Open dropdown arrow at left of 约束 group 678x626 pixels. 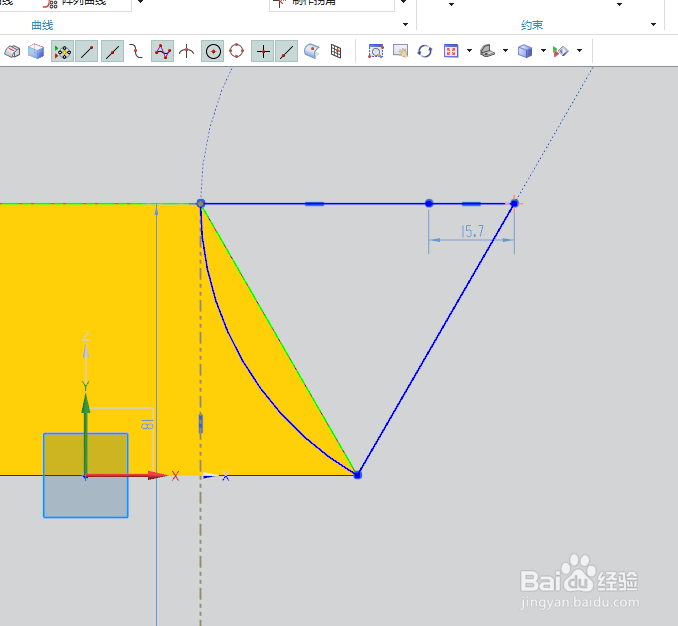(x=451, y=4)
